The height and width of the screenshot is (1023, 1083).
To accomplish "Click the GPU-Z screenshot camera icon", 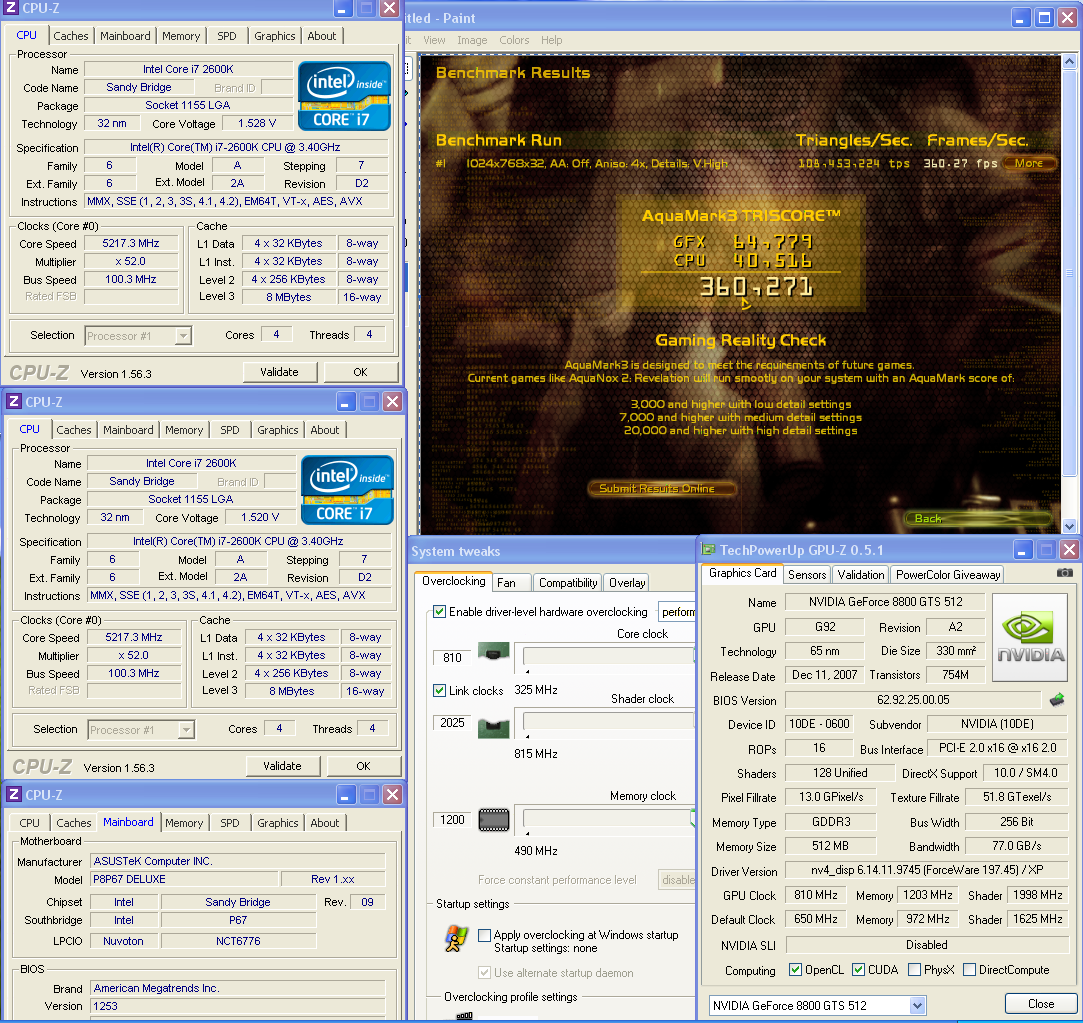I will (1064, 573).
